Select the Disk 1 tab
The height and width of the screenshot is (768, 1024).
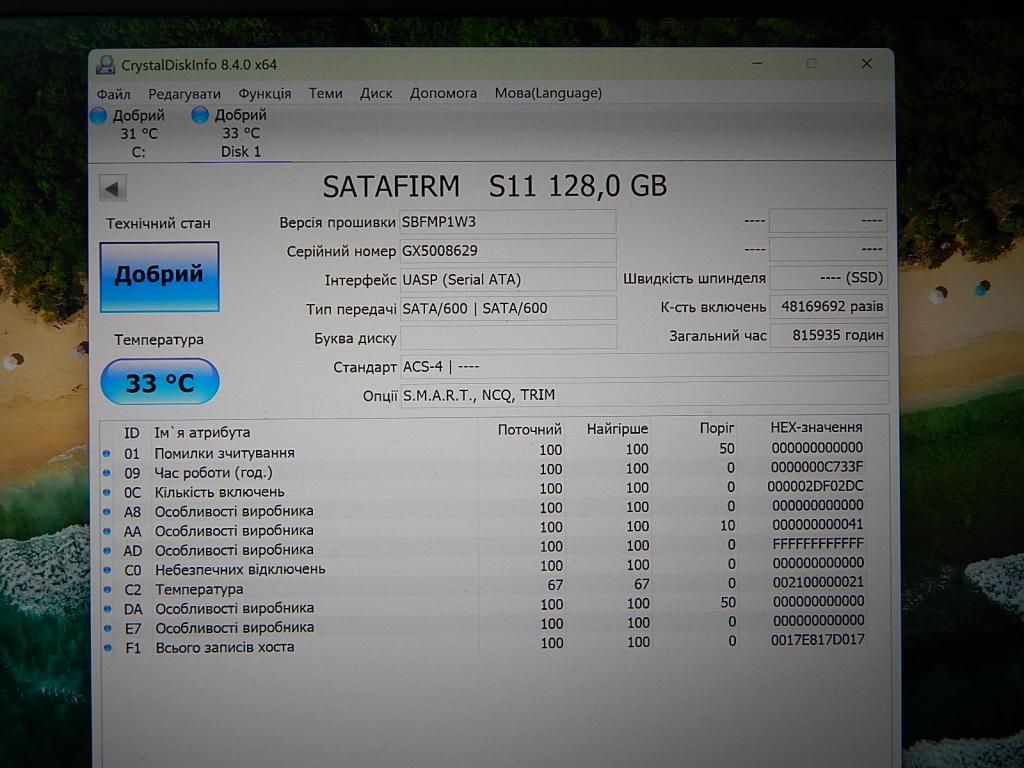[240, 133]
